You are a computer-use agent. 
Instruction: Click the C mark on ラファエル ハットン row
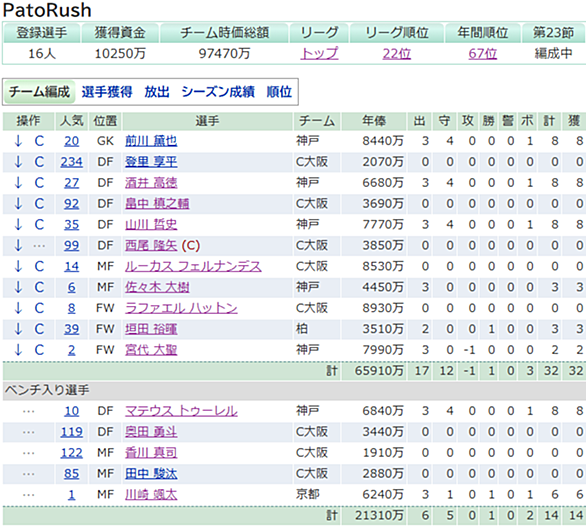click(x=39, y=308)
